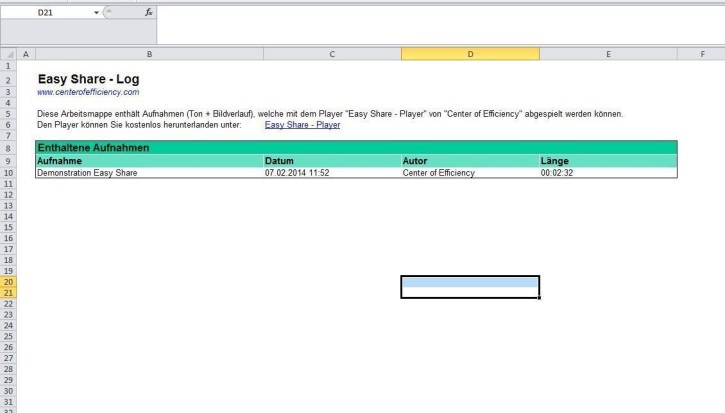Open the www.centerofefficiency.com link
The height and width of the screenshot is (413, 725).
tap(88, 92)
